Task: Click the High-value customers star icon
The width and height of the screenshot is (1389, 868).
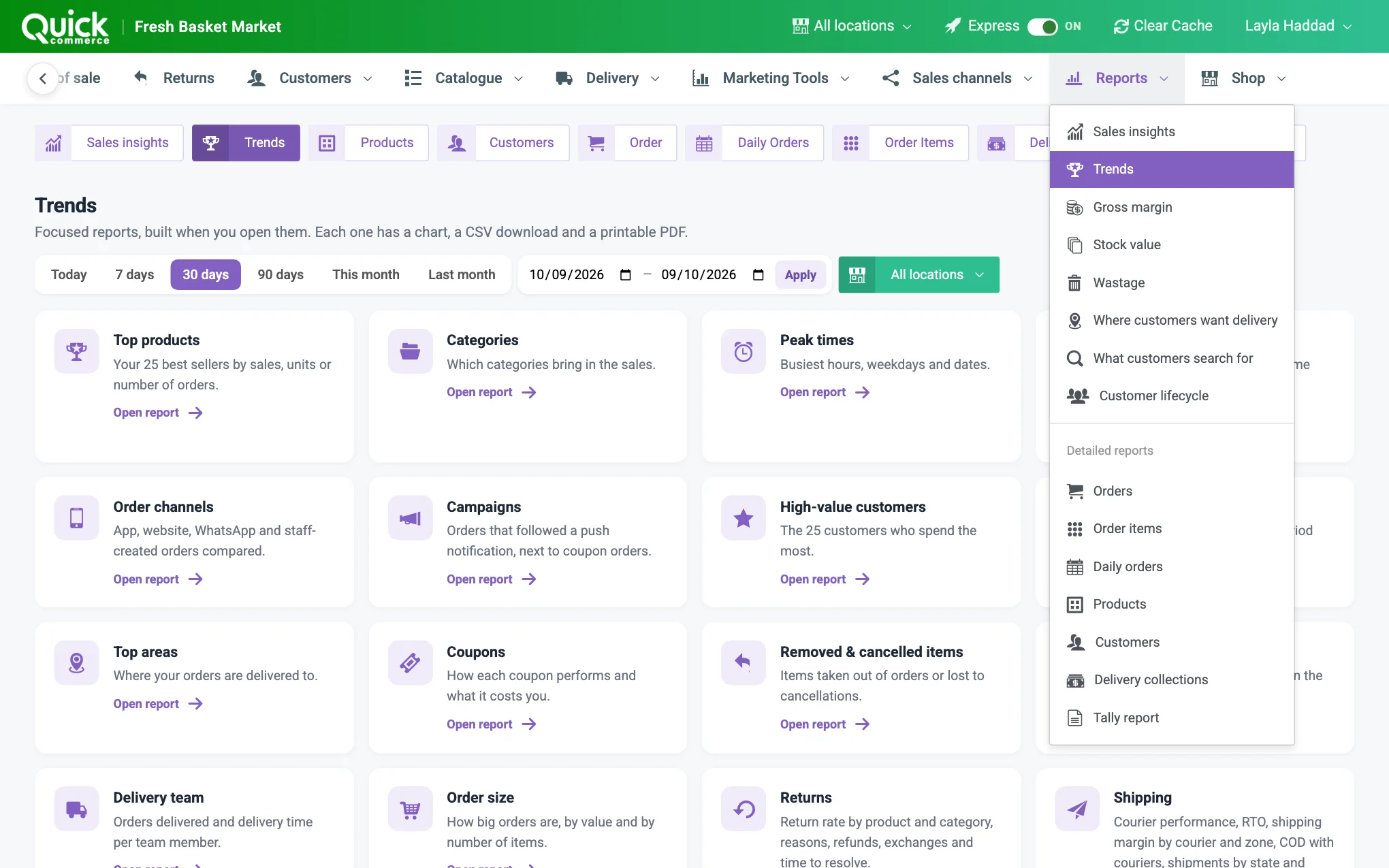Action: tap(744, 519)
